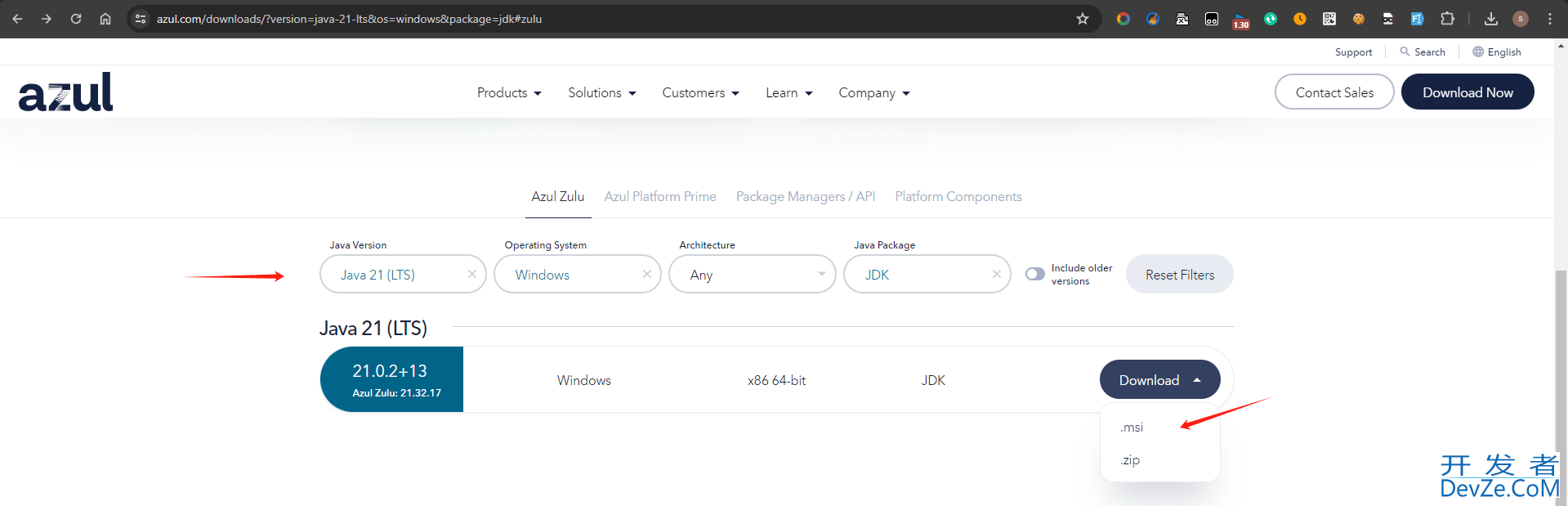1568x506 pixels.
Task: Open the English language selector
Action: pos(1497,52)
